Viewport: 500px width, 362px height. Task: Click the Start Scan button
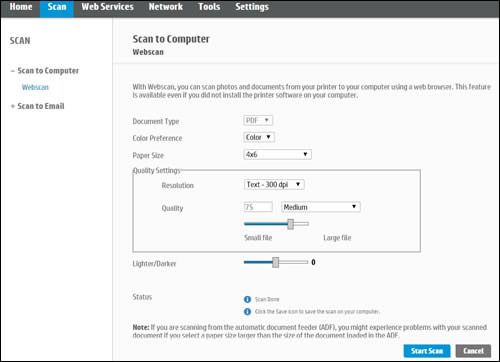[427, 351]
